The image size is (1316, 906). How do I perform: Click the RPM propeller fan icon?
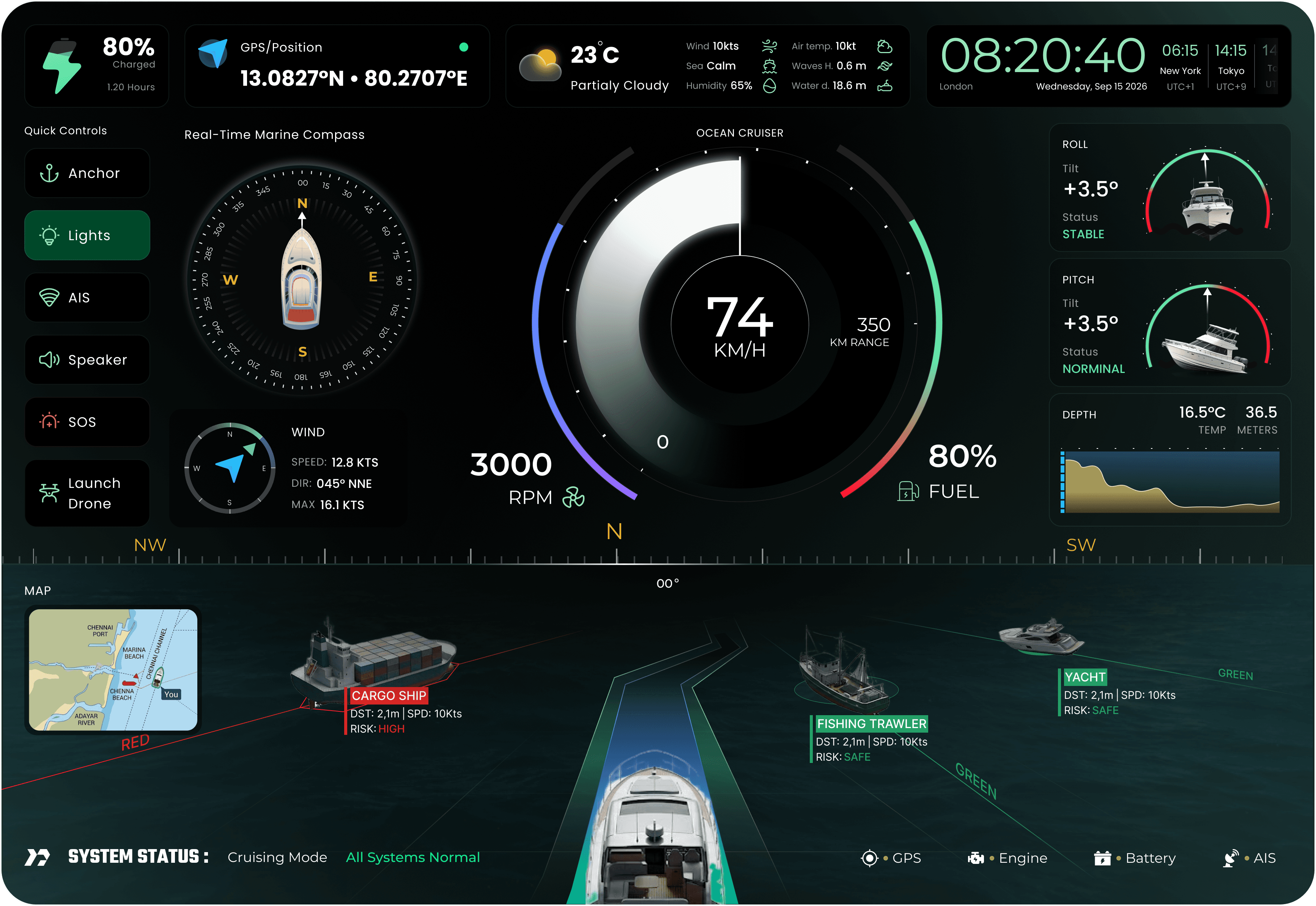click(x=573, y=497)
